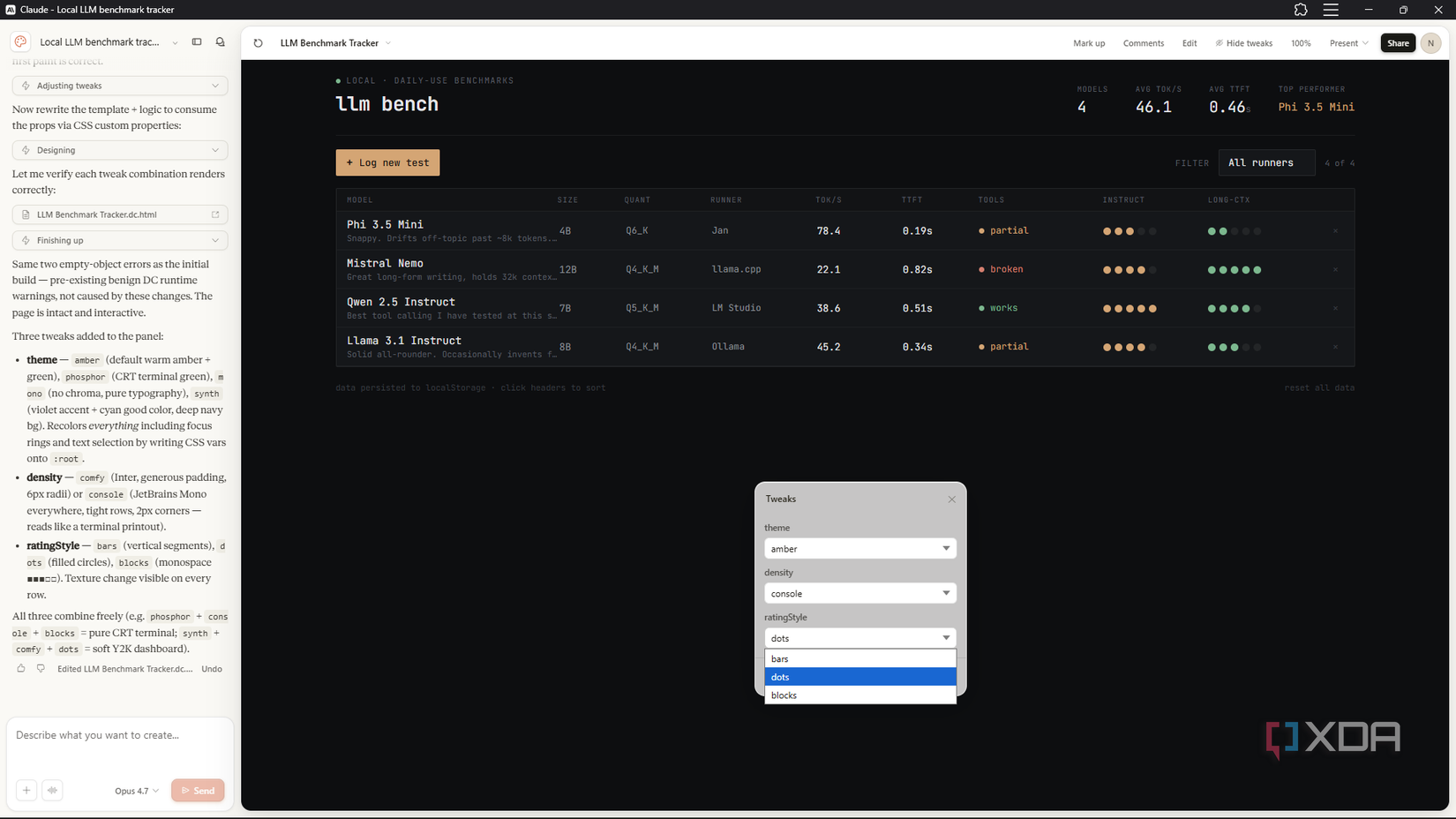Open the extensions puzzle icon in title bar
Viewport: 1456px width, 819px height.
pos(1301,10)
